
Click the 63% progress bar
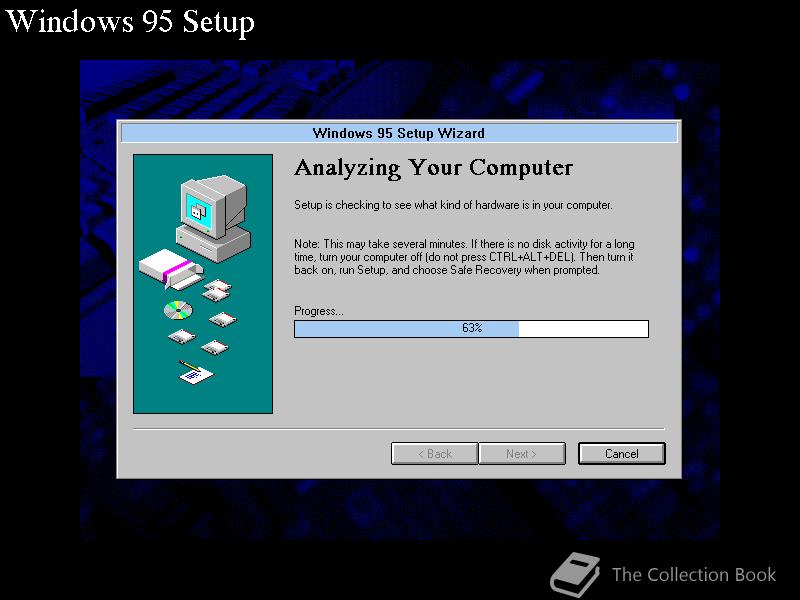click(471, 329)
